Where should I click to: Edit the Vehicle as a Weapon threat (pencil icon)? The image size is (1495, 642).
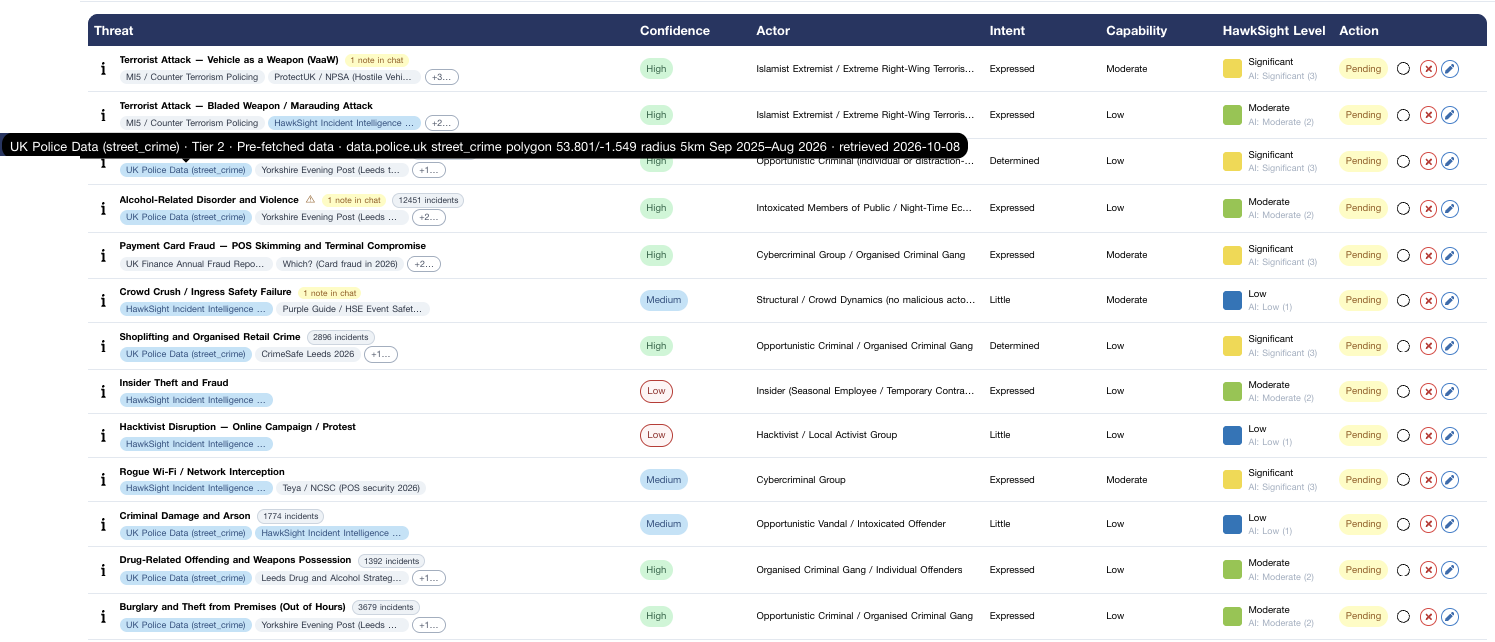pyautogui.click(x=1450, y=69)
